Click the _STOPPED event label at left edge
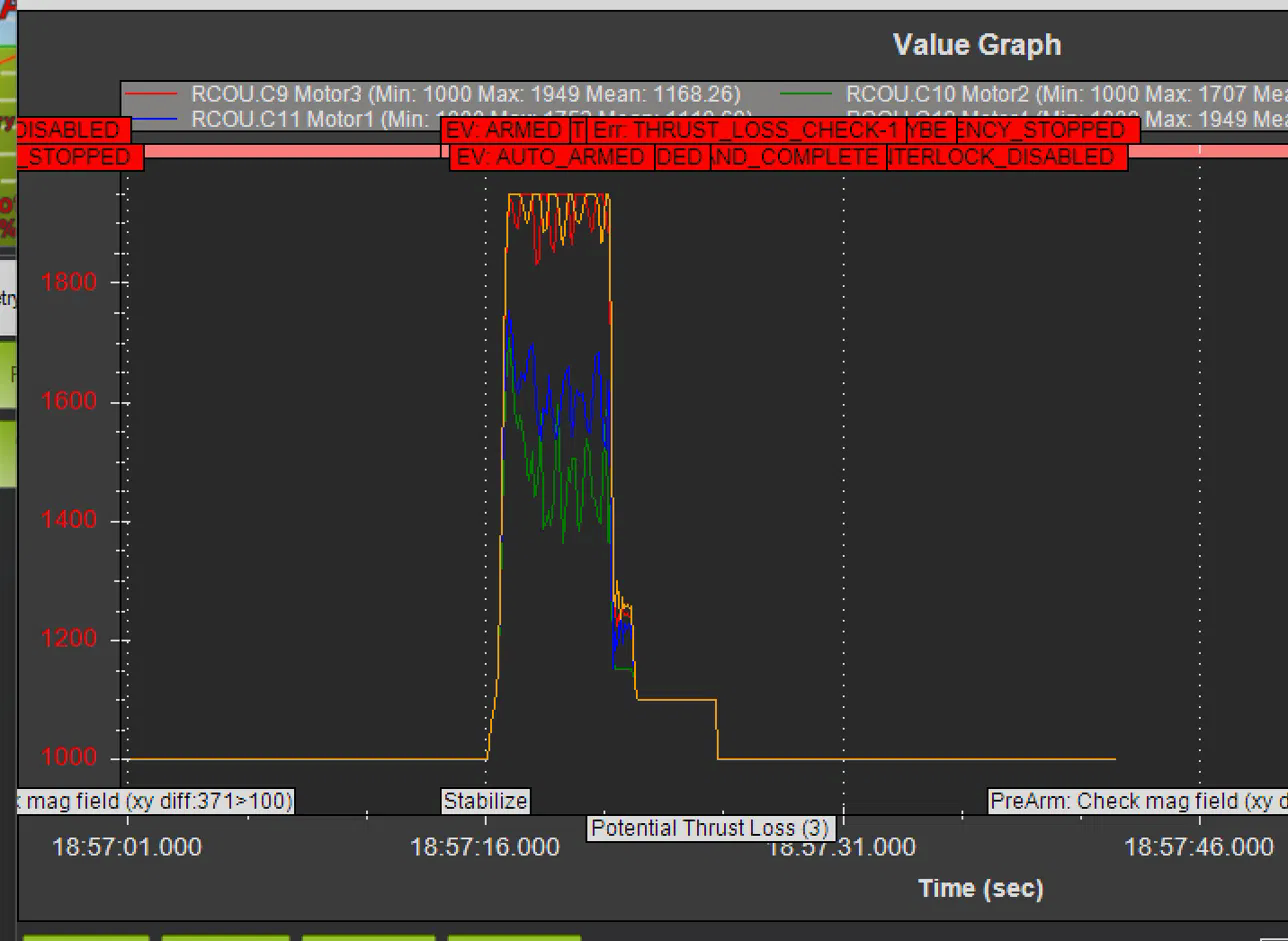This screenshot has width=1288, height=941. pos(81,158)
